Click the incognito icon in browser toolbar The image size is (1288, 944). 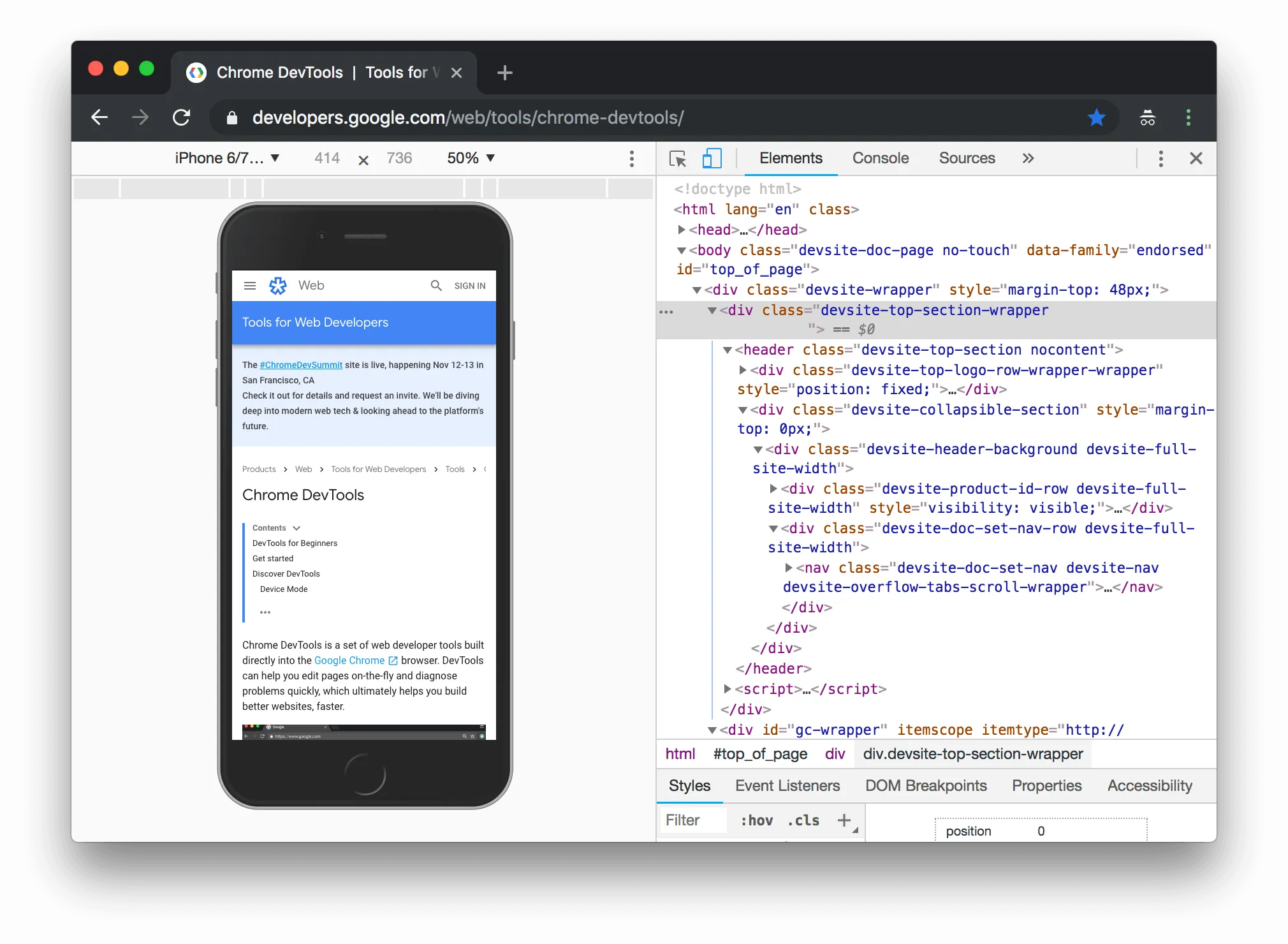click(1147, 118)
